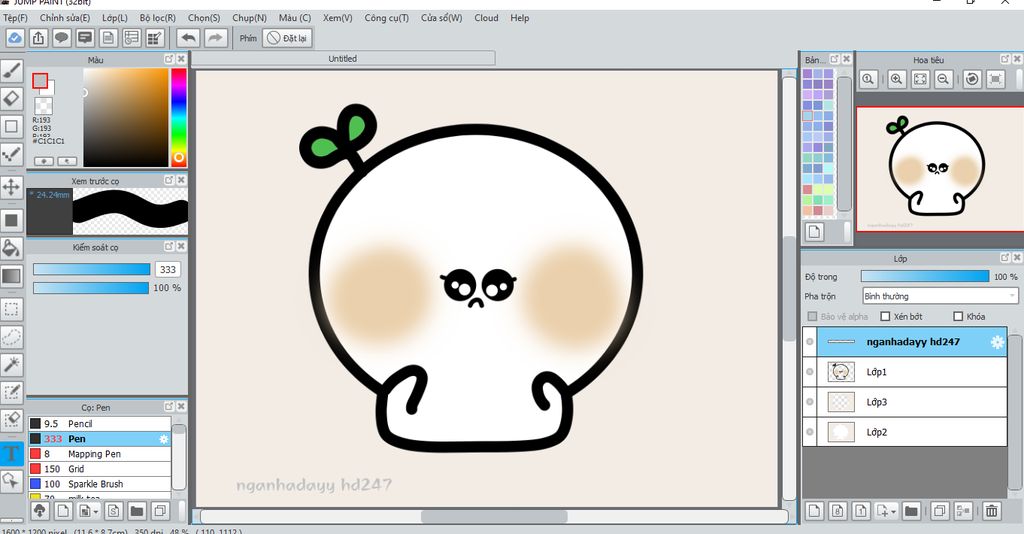Image resolution: width=1024 pixels, height=534 pixels.
Task: Hide the Lớp1 layer visibility
Action: [810, 372]
